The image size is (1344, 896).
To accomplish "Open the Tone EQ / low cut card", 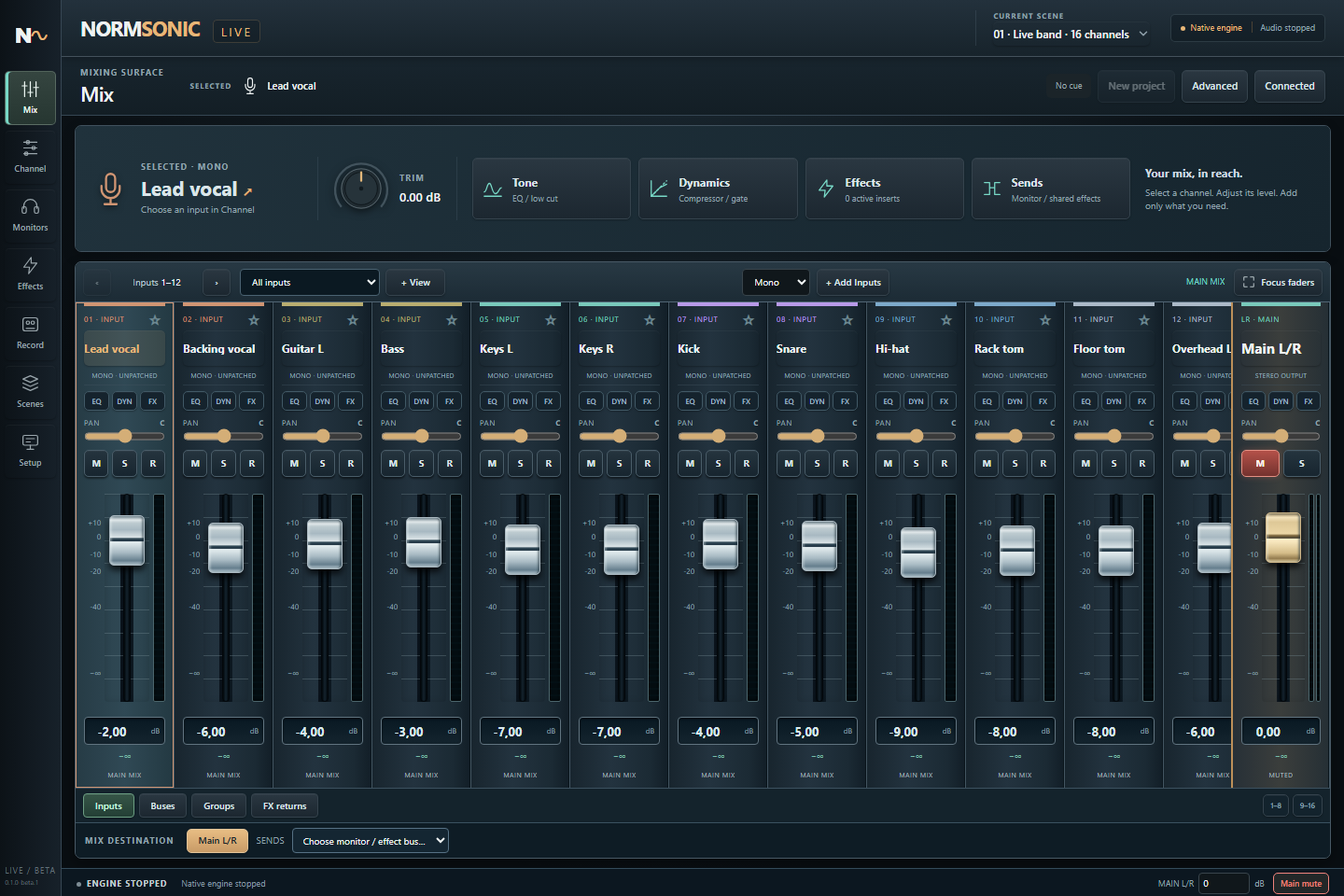I will pos(552,189).
